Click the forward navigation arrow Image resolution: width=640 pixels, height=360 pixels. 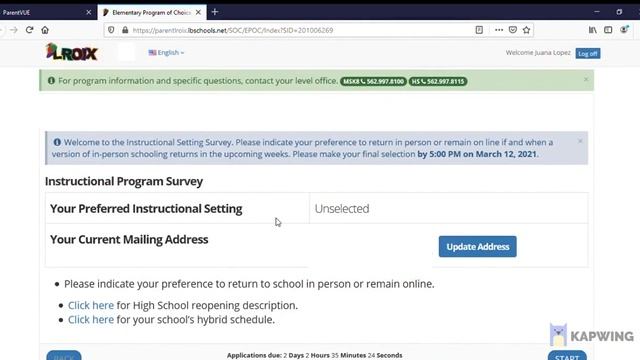pos(14,30)
